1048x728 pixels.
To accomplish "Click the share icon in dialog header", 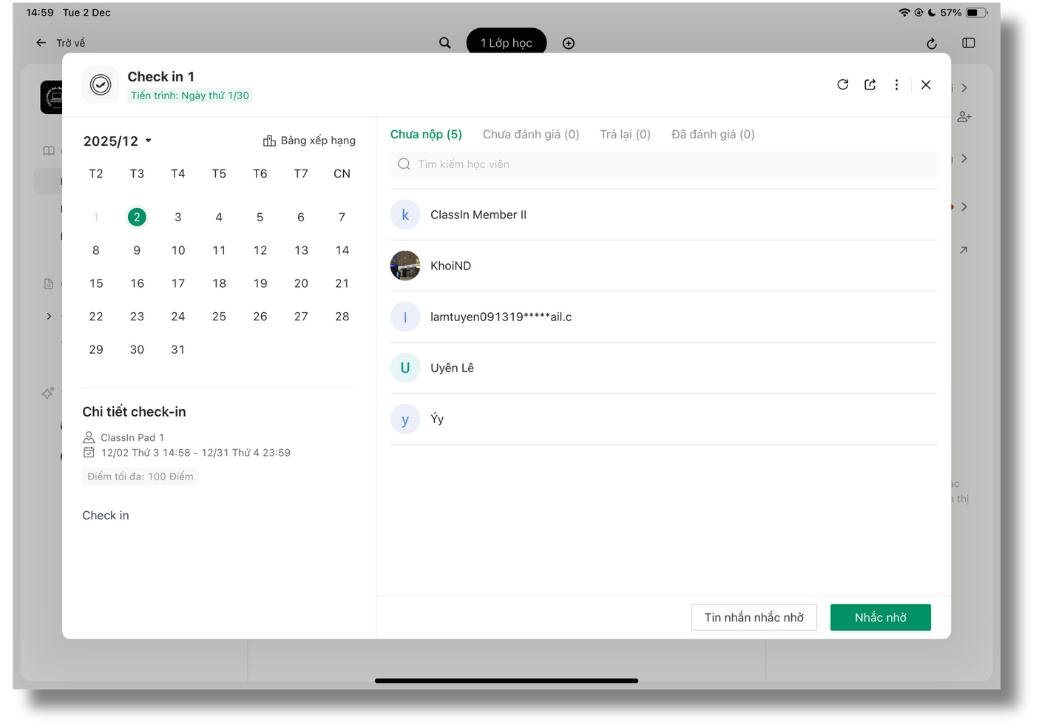I will tap(870, 85).
